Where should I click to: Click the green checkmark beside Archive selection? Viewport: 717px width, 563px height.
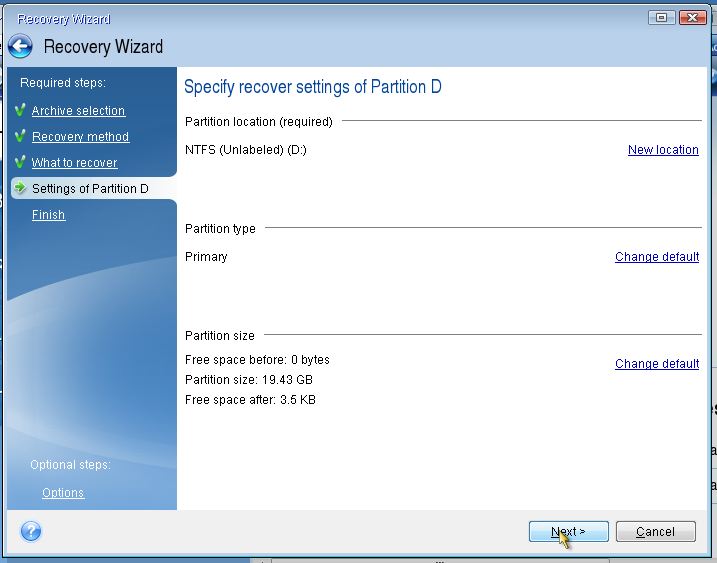point(20,110)
